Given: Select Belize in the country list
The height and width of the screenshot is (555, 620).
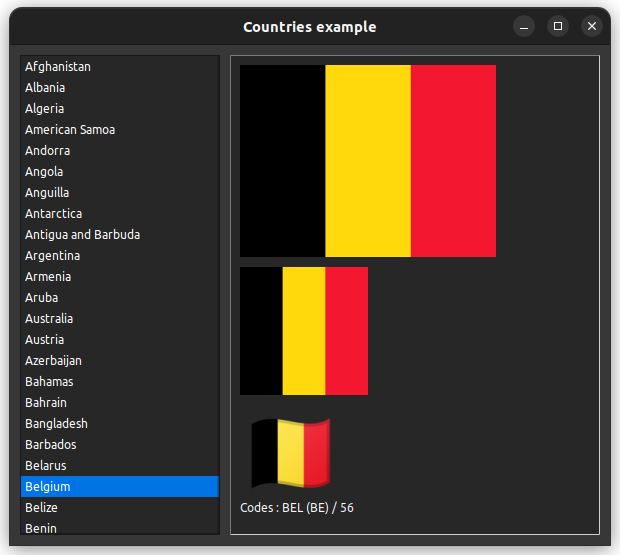Looking at the screenshot, I should coord(42,508).
